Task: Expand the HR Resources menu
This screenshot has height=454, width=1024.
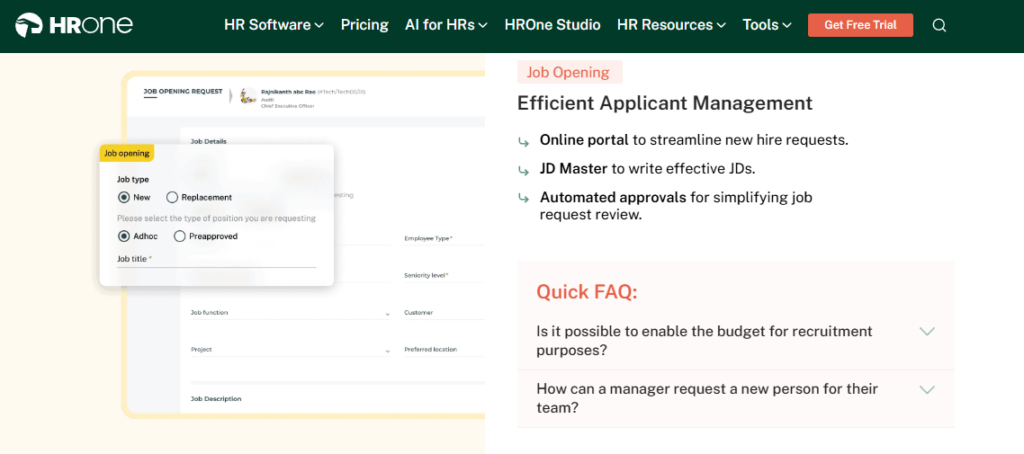Action: 671,25
